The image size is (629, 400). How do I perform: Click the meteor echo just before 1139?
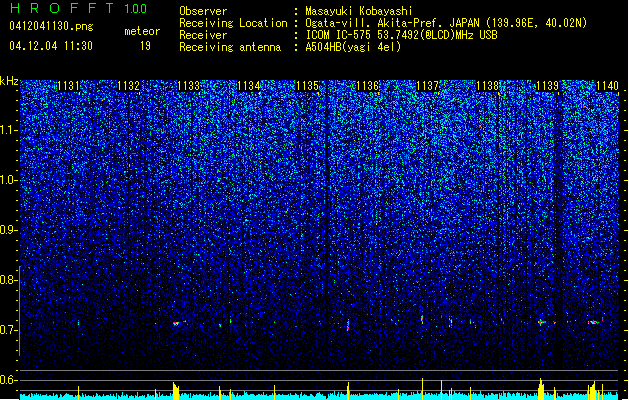click(x=541, y=322)
